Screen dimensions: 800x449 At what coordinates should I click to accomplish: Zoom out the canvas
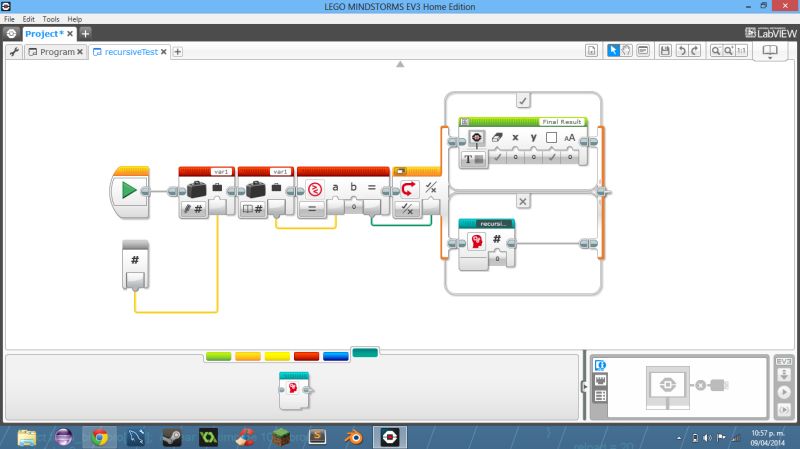click(716, 51)
